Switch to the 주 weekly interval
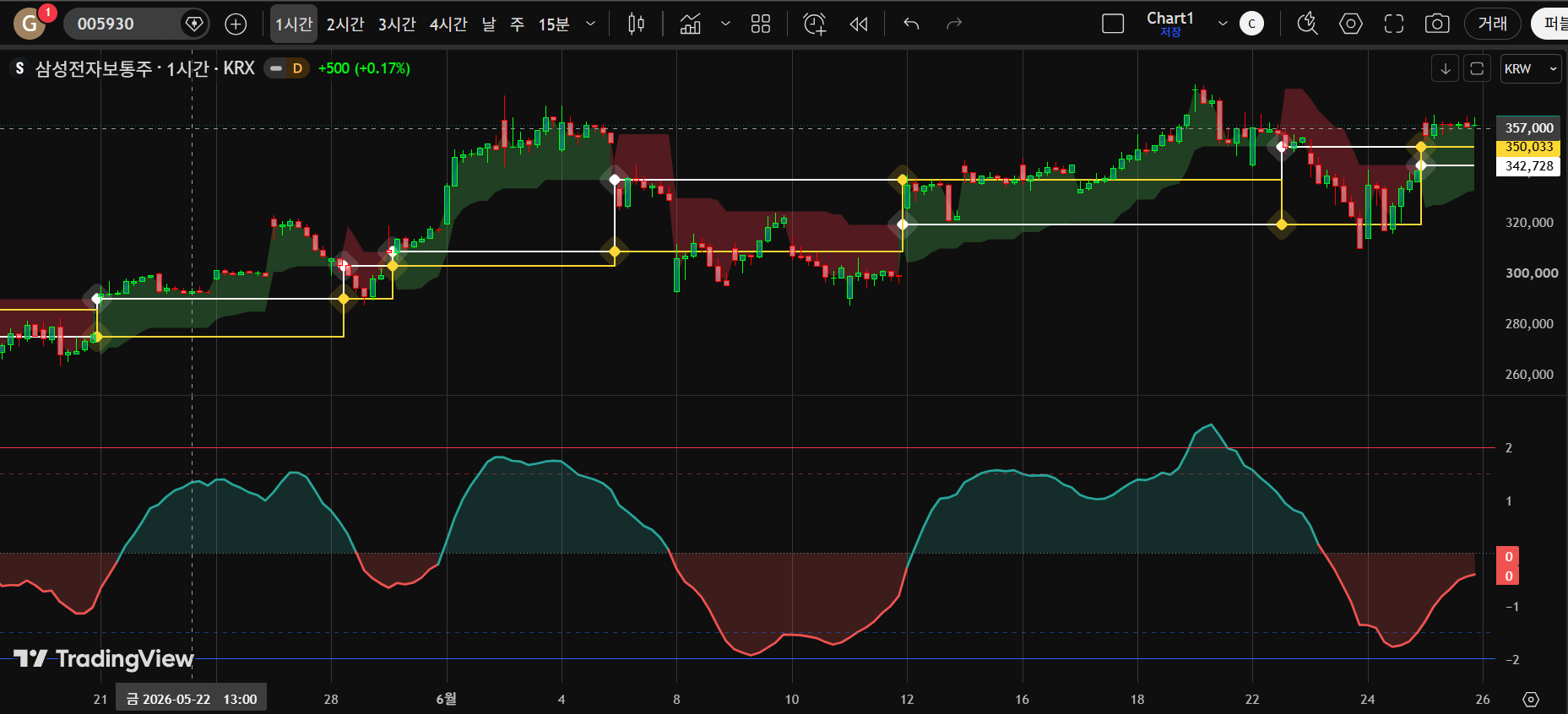 point(518,24)
